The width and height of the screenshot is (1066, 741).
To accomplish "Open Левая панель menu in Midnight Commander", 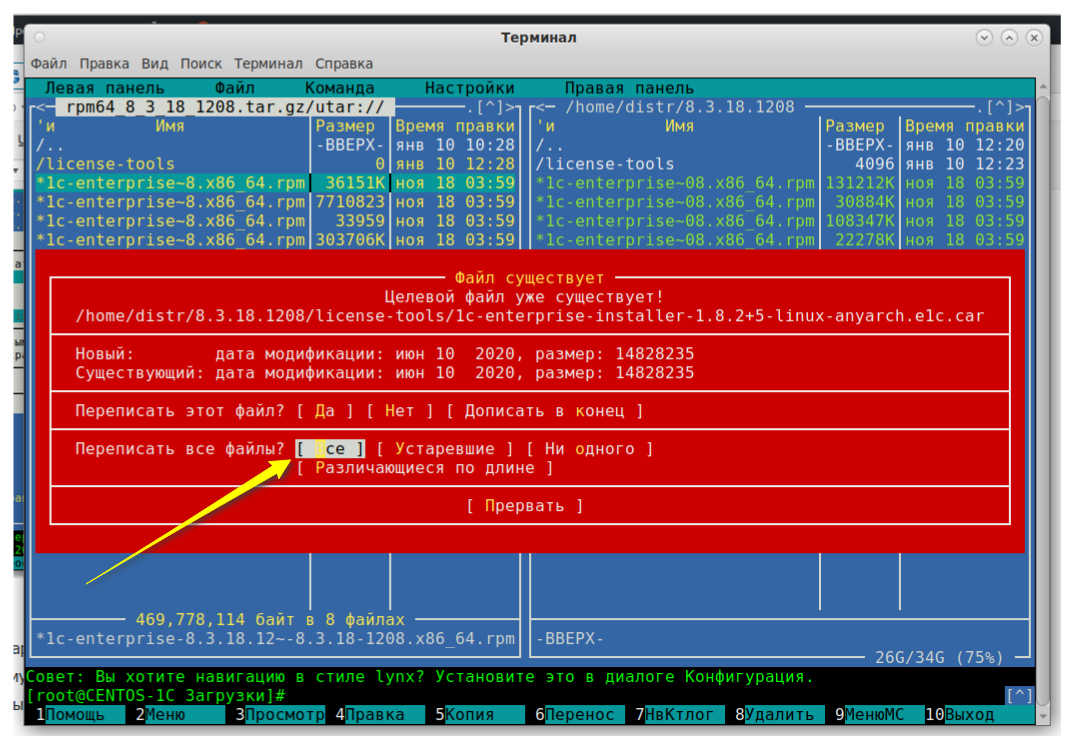I will pyautogui.click(x=105, y=88).
